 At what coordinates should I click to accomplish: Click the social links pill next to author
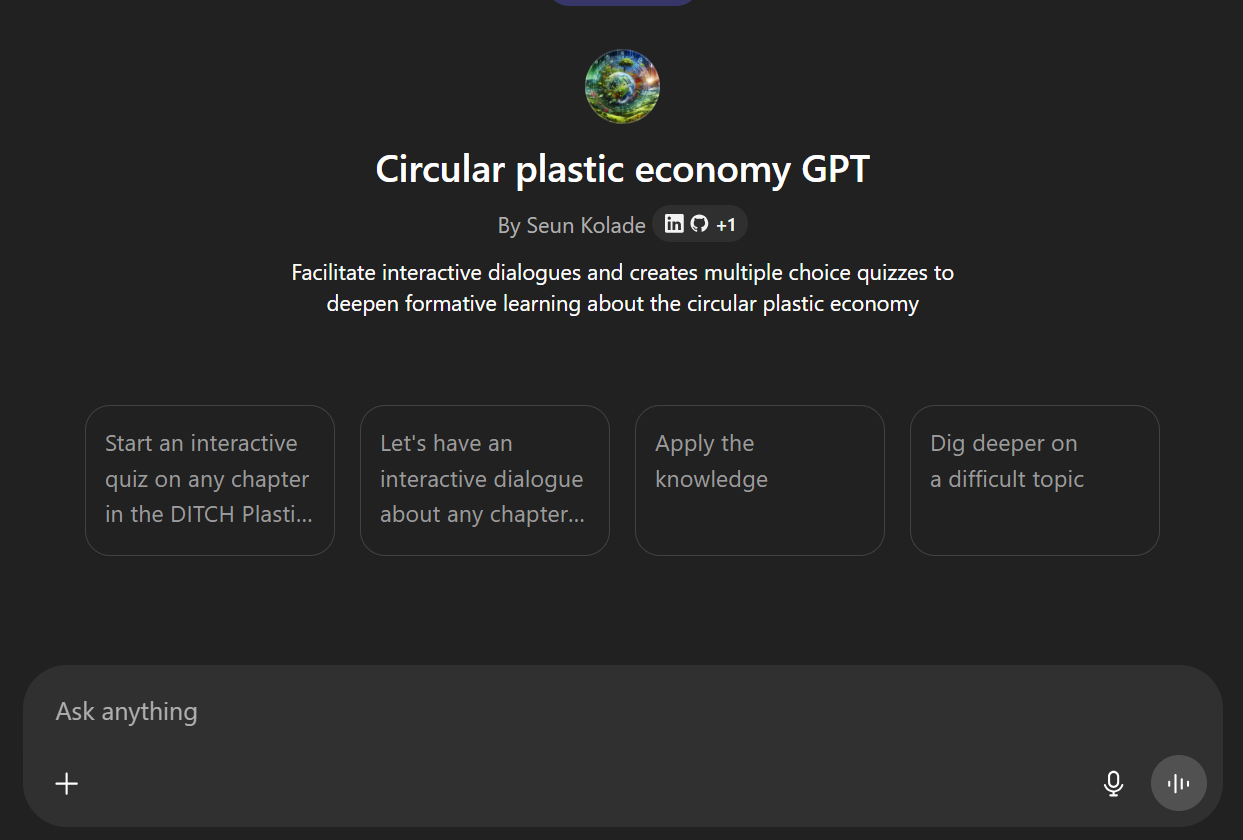coord(700,224)
